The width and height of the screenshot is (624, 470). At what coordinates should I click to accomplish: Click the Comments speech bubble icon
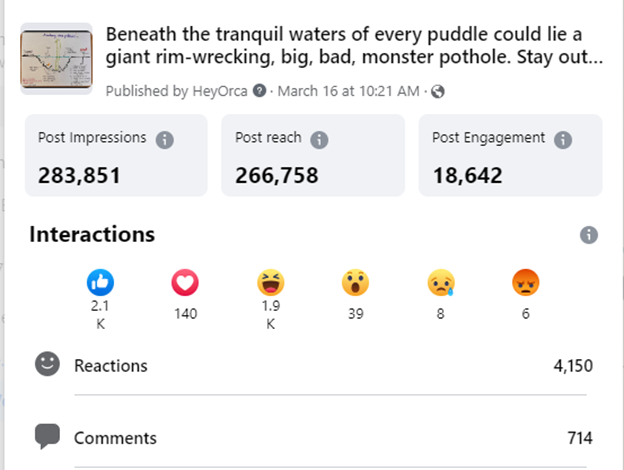[47, 437]
